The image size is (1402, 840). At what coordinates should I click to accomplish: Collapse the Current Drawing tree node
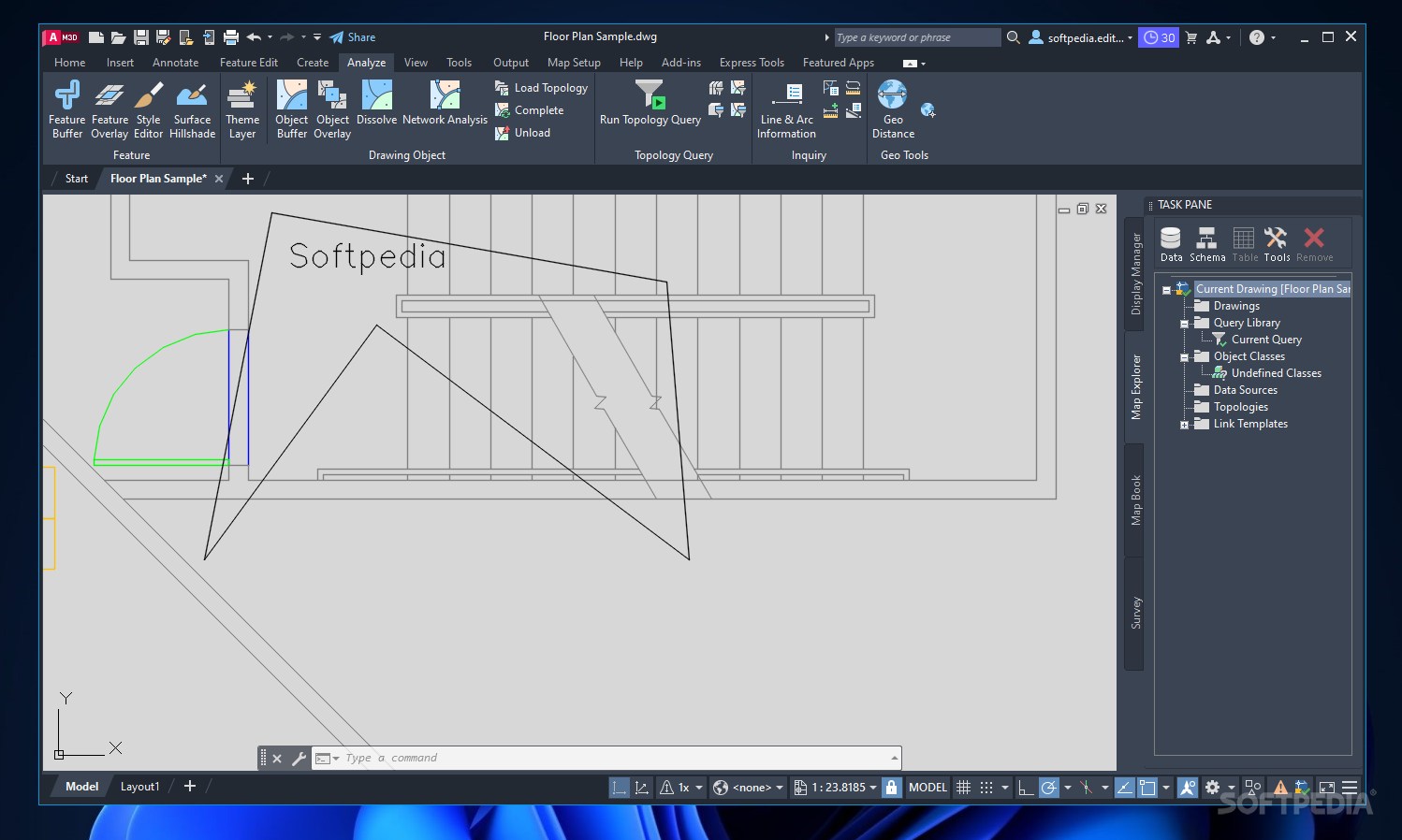(x=1166, y=290)
